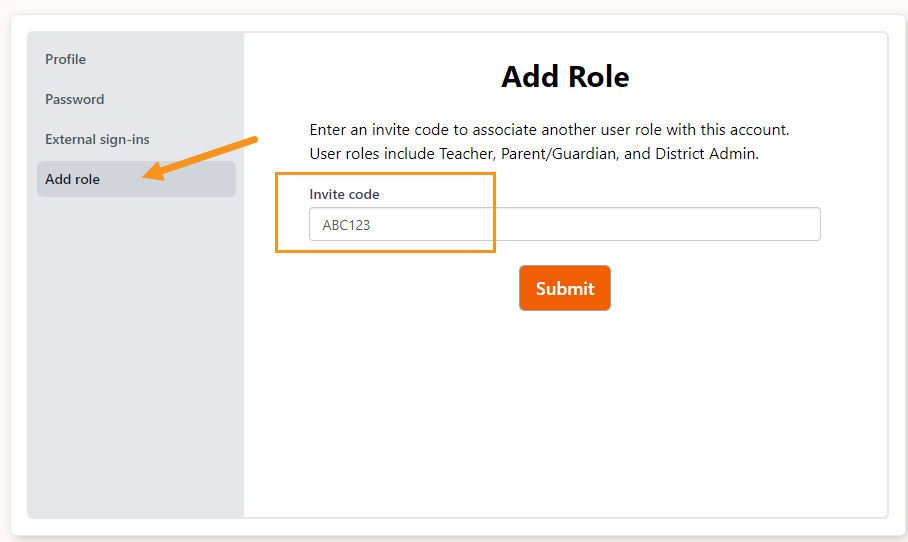908x542 pixels.
Task: Click the ABC123 placeholder text
Action: [x=346, y=225]
